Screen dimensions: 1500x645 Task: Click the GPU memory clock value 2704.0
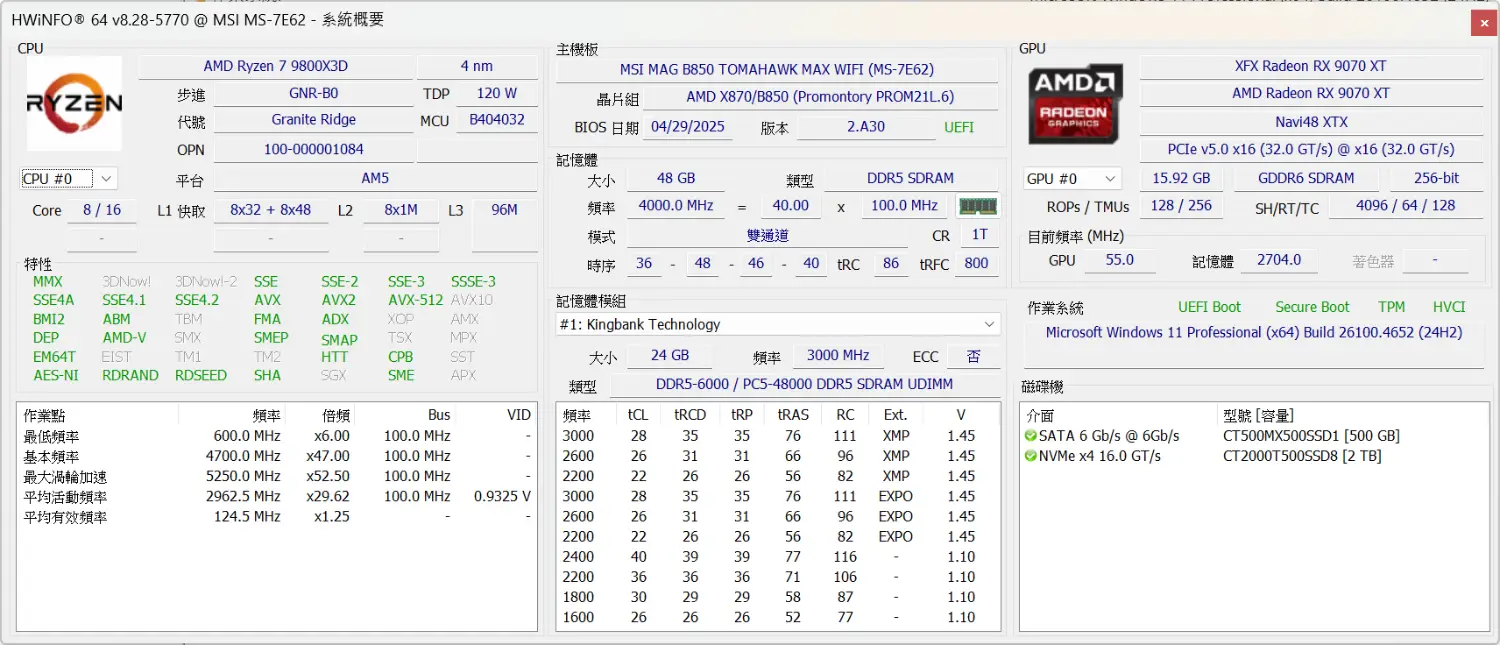(x=1279, y=260)
